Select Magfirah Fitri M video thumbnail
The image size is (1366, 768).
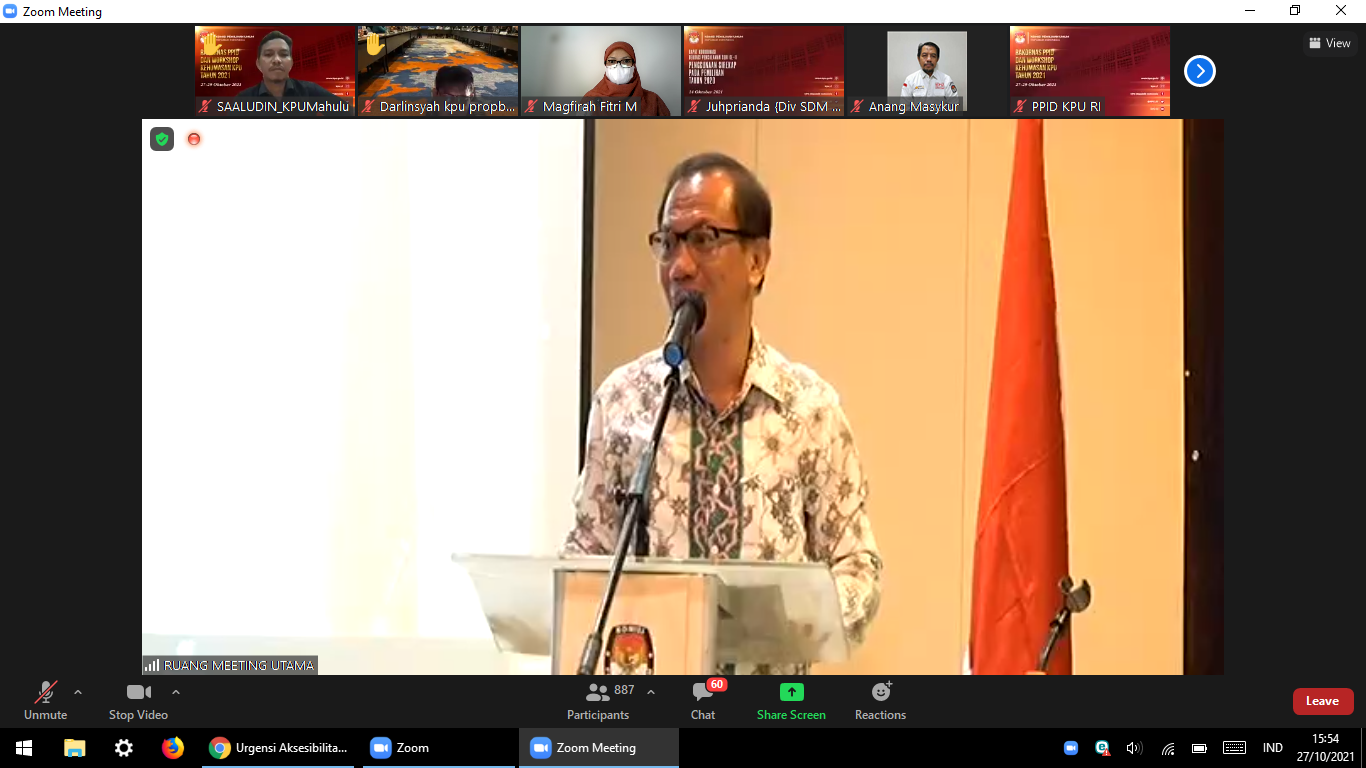coord(600,70)
